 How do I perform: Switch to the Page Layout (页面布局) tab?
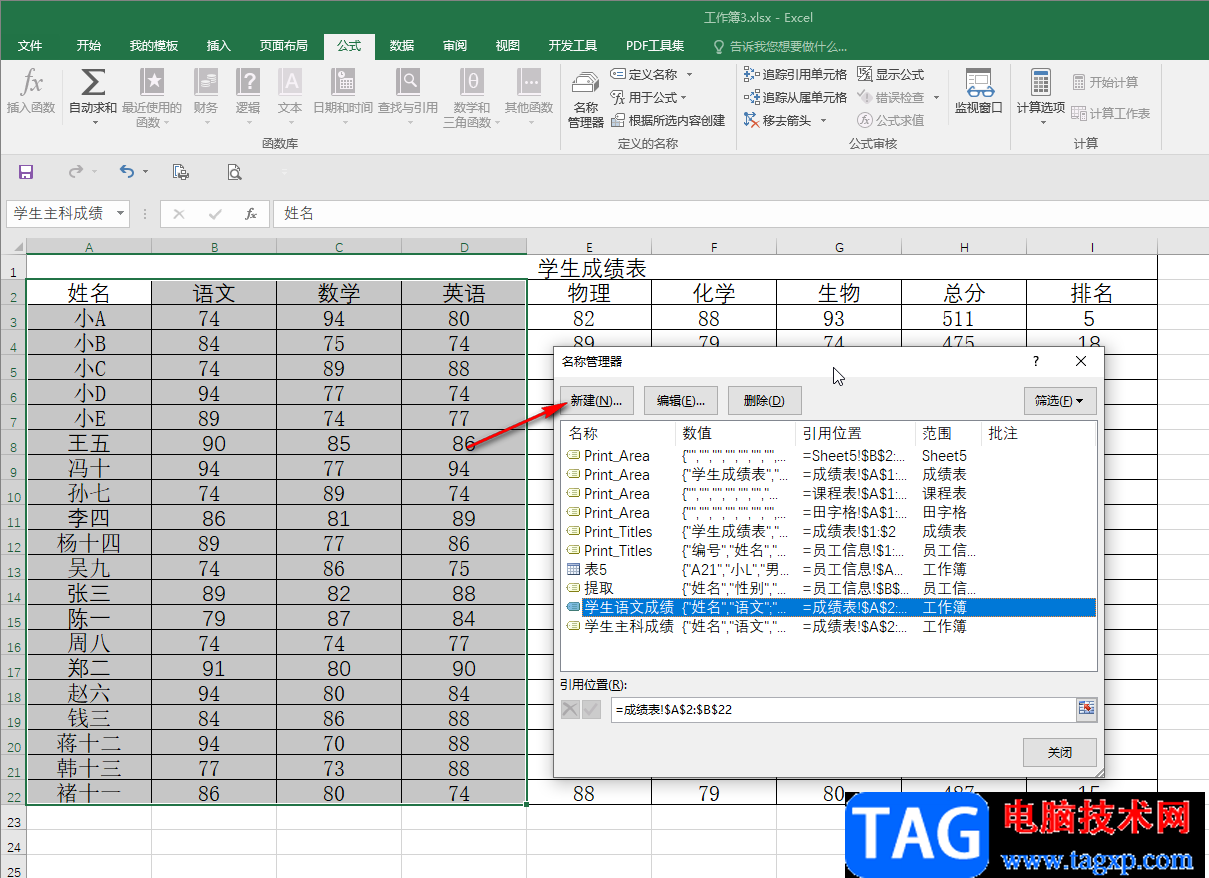[284, 46]
